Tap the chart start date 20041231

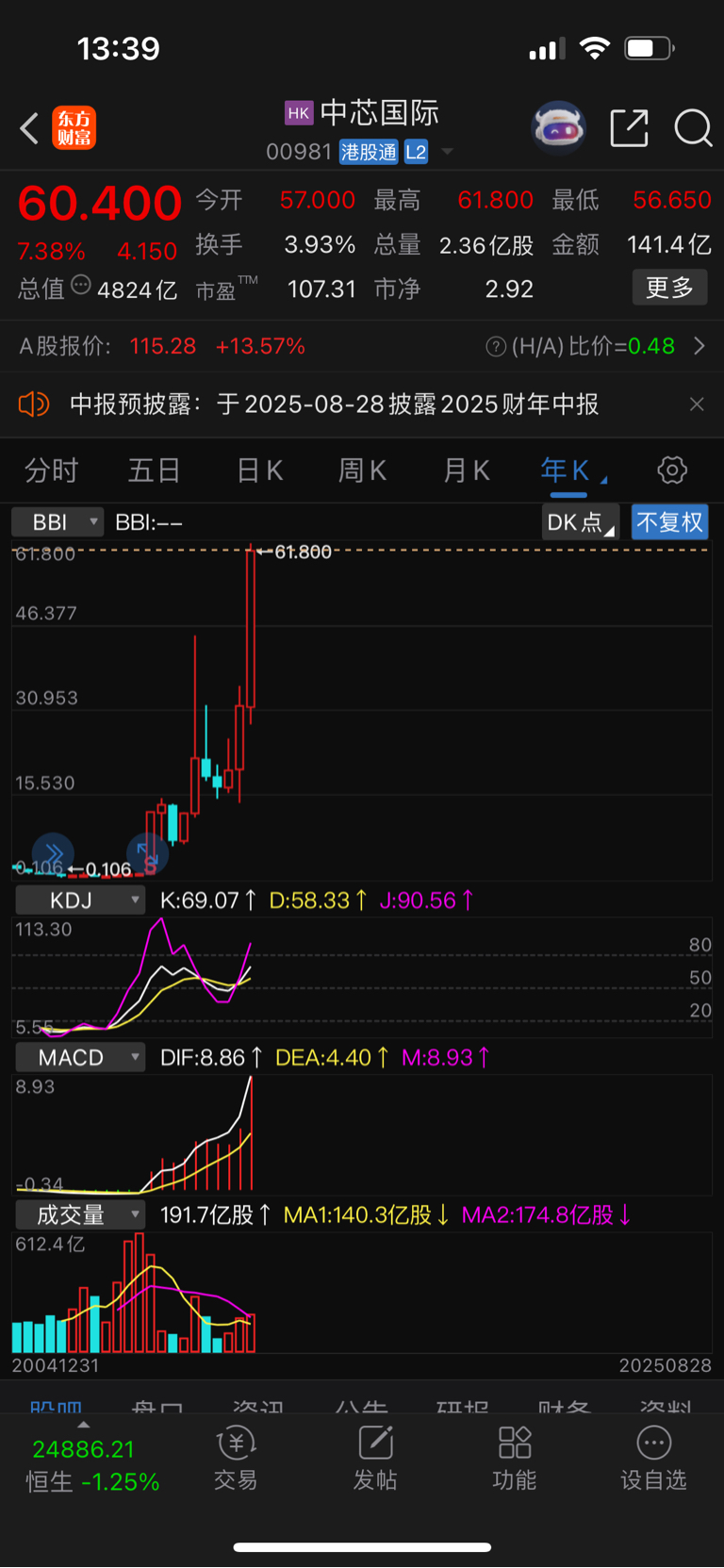tap(55, 1365)
